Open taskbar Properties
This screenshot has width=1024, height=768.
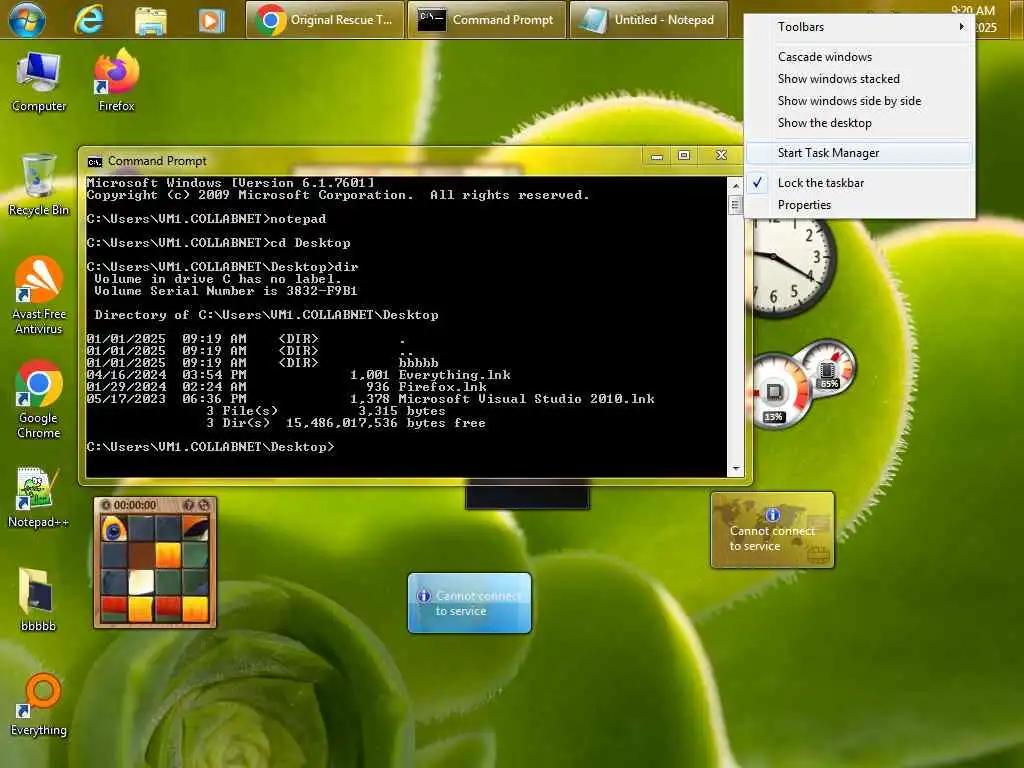pyautogui.click(x=860, y=205)
